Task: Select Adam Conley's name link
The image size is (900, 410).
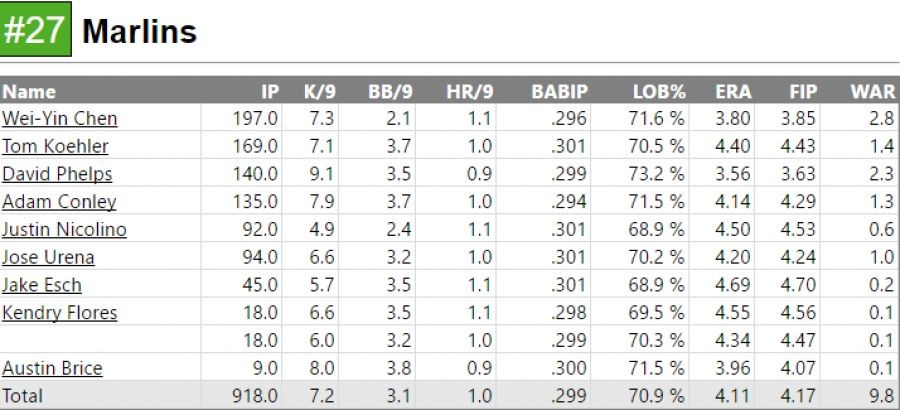Action: [59, 202]
